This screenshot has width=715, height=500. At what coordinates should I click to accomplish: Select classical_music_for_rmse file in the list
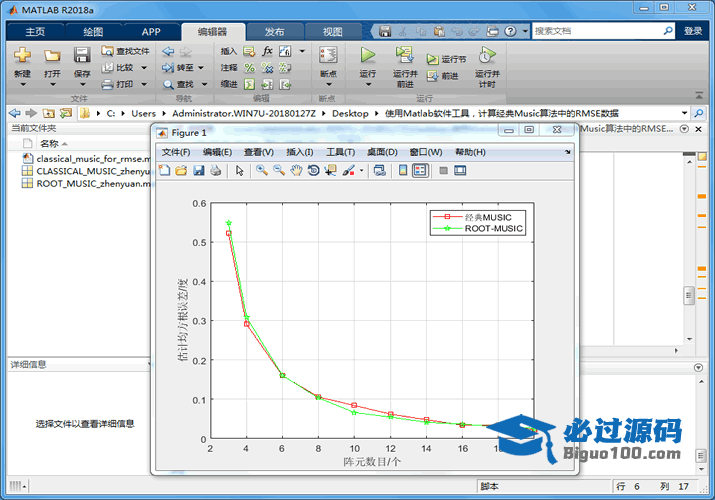coord(90,158)
